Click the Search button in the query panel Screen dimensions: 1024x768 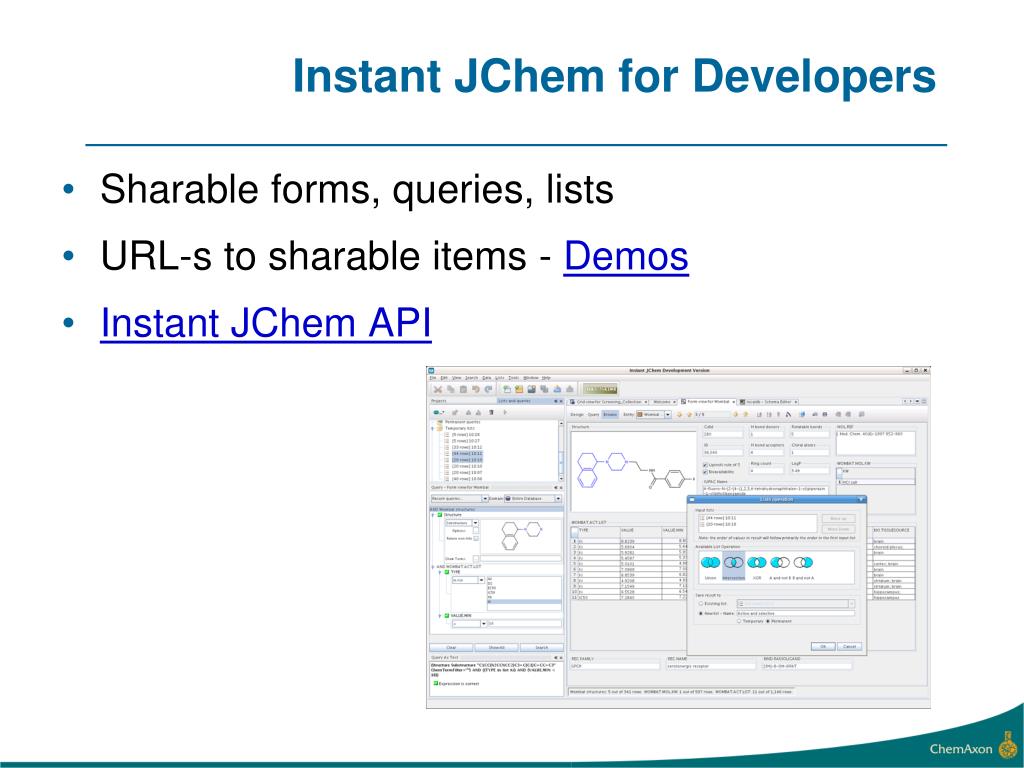542,647
